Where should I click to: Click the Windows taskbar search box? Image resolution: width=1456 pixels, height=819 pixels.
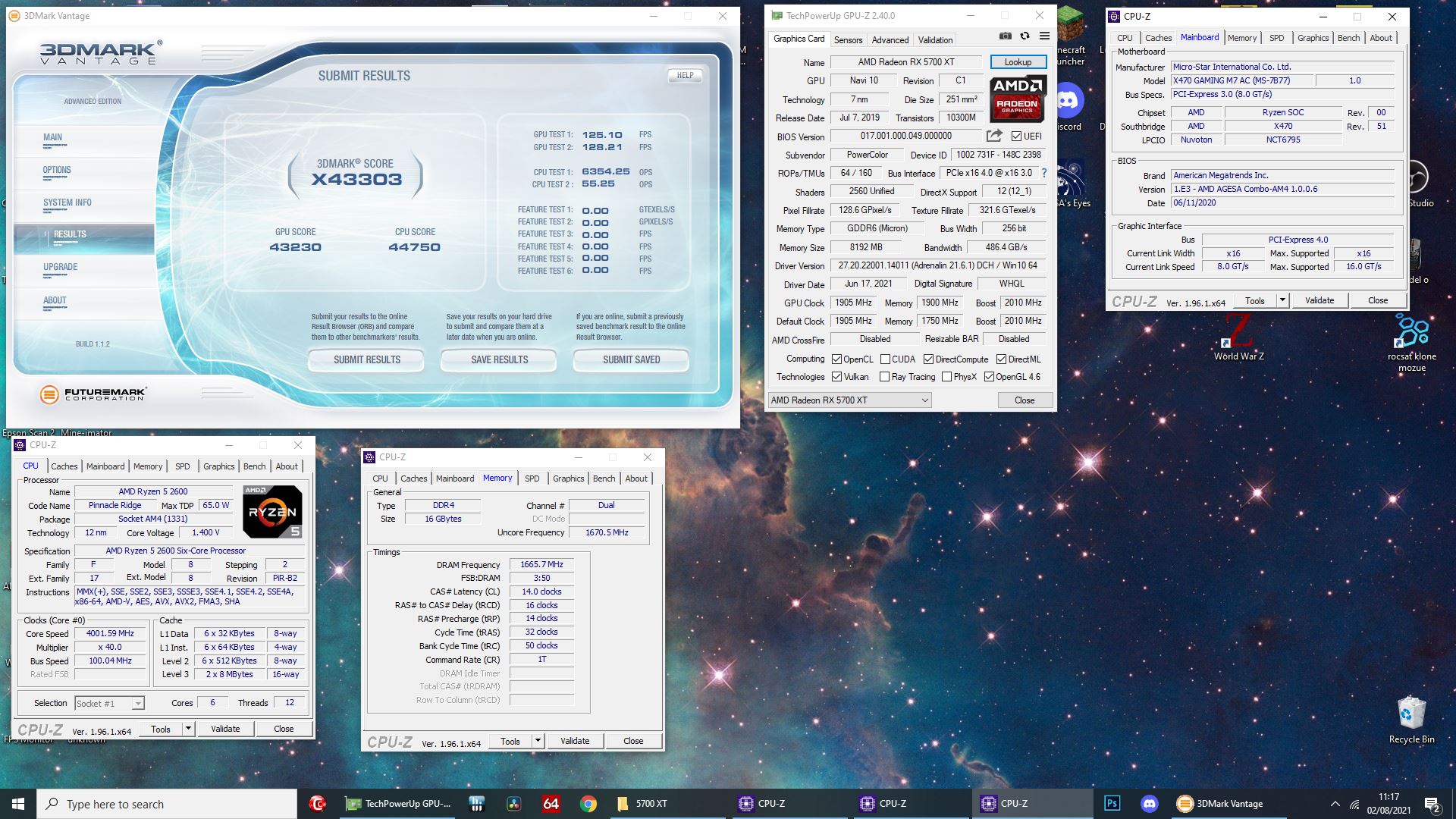click(167, 804)
